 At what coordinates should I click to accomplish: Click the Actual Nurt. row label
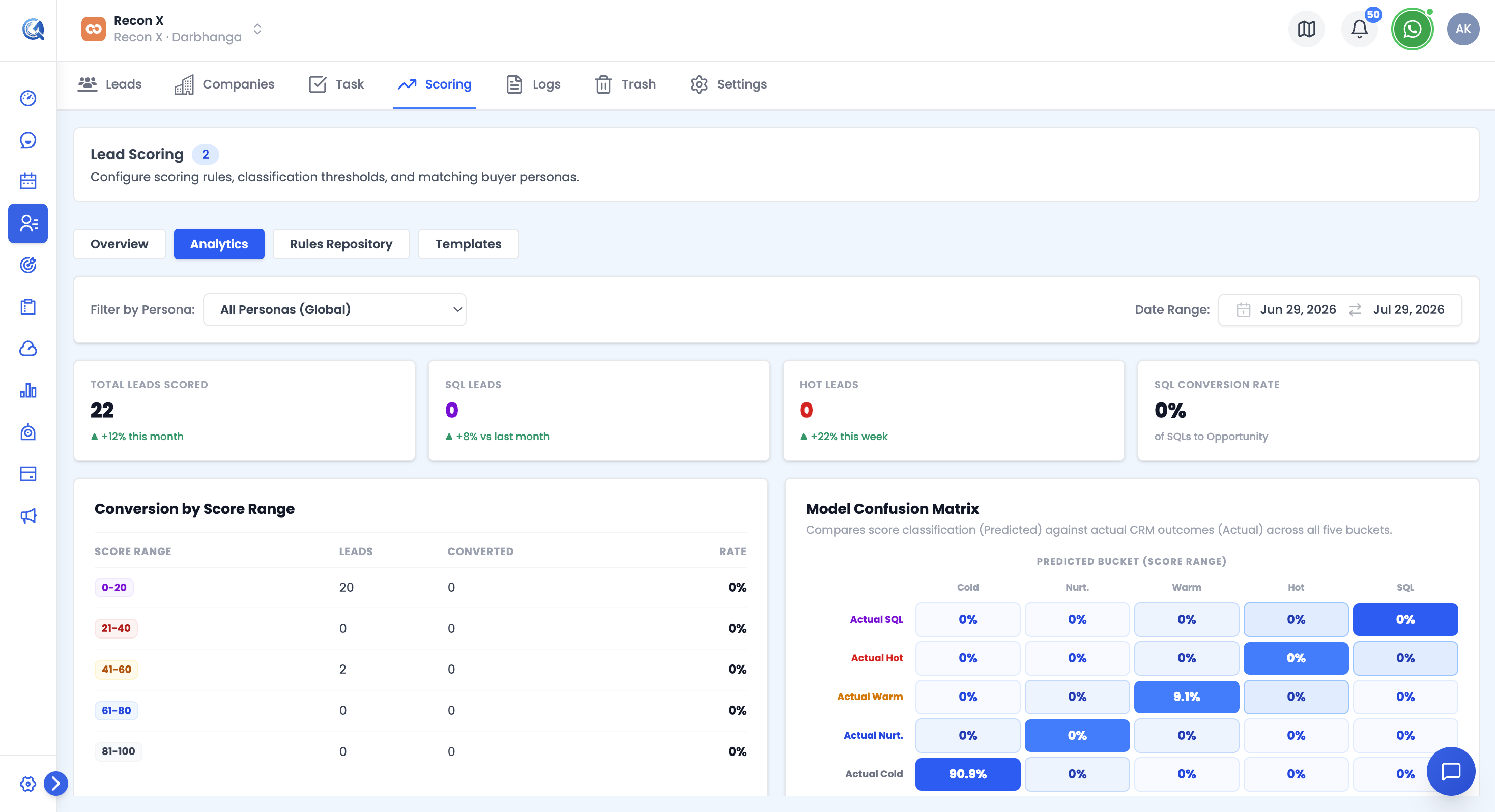tap(873, 735)
